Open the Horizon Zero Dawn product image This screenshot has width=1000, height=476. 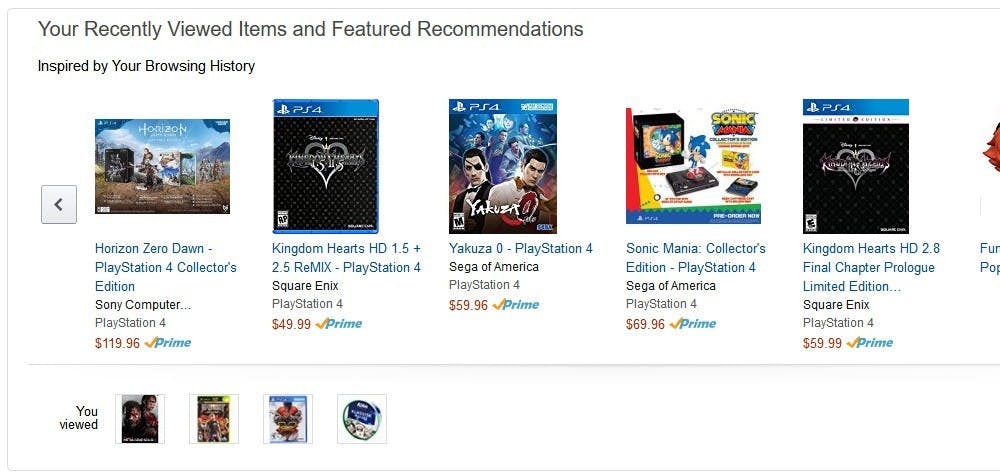tap(162, 166)
